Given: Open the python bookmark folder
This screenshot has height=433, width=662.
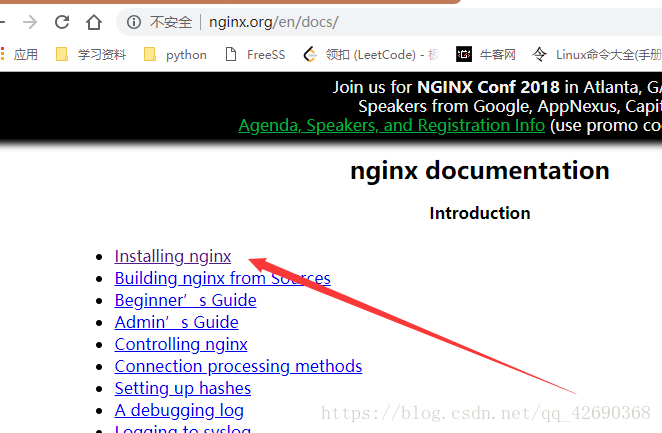Looking at the screenshot, I should 175,54.
